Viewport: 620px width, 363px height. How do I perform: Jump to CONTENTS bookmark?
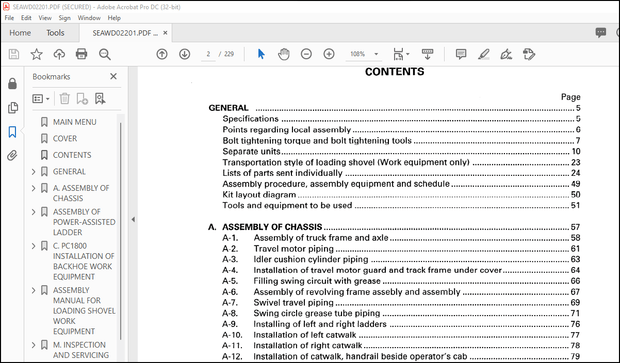click(x=72, y=155)
